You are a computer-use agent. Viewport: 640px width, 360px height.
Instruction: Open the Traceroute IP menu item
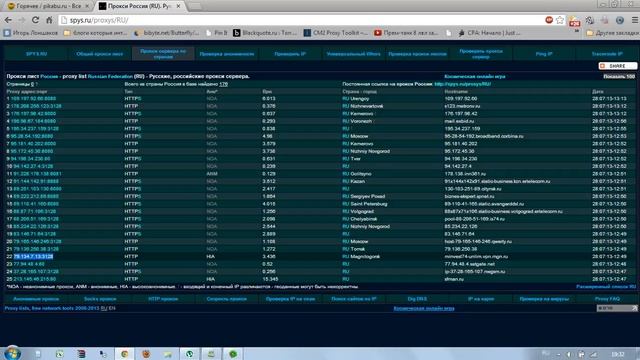point(607,54)
